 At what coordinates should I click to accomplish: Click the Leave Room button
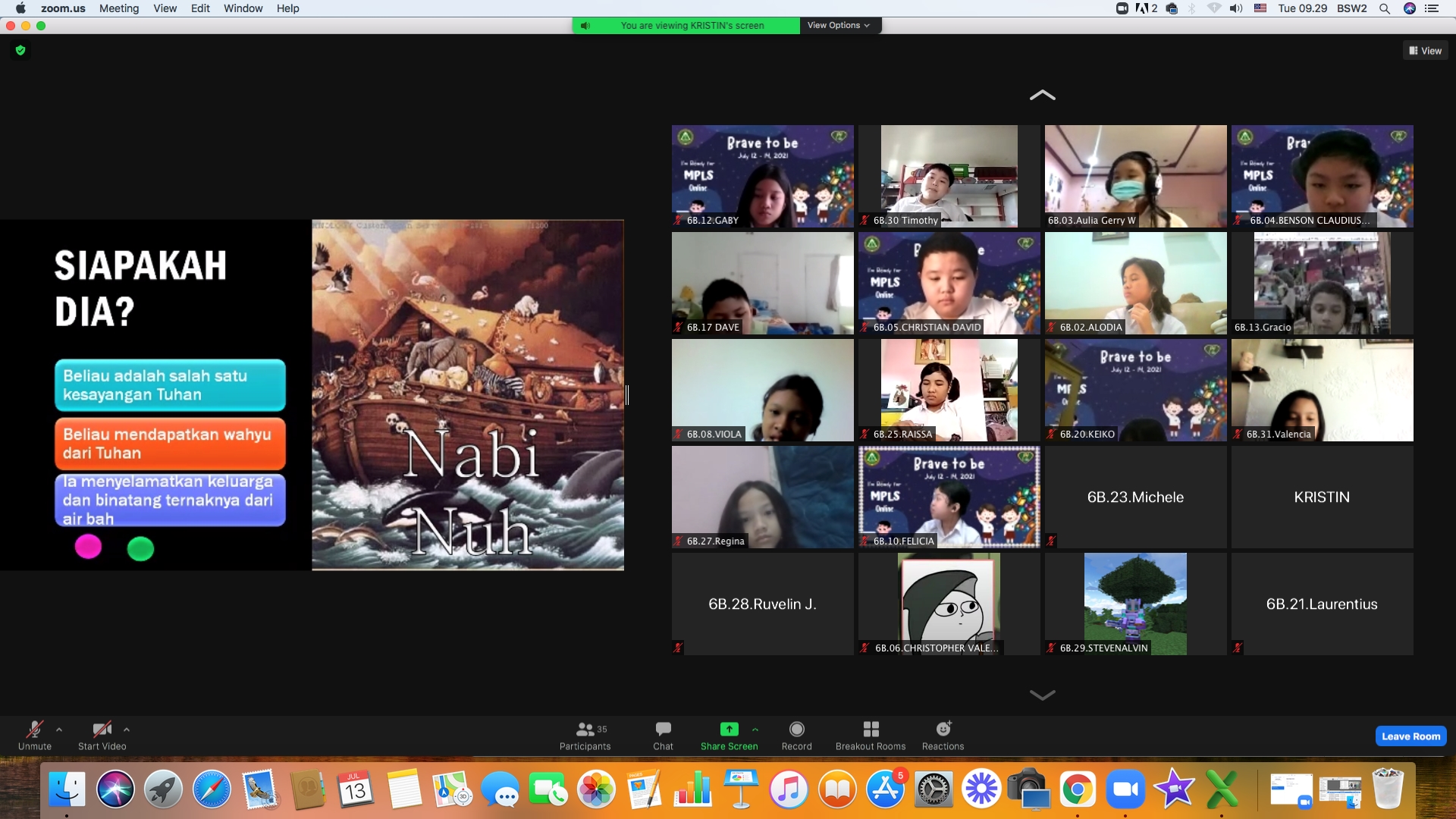tap(1410, 736)
